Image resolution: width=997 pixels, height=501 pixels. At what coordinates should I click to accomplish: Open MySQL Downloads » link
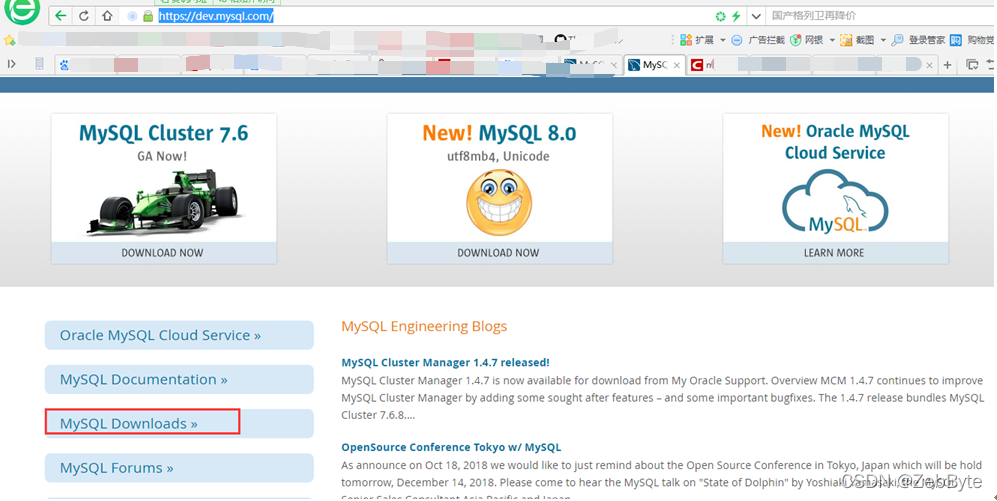(179, 423)
